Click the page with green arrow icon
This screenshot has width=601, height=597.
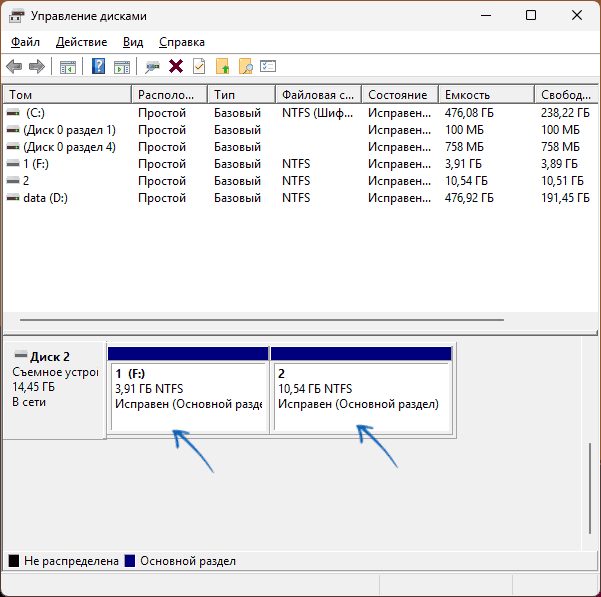pos(222,67)
